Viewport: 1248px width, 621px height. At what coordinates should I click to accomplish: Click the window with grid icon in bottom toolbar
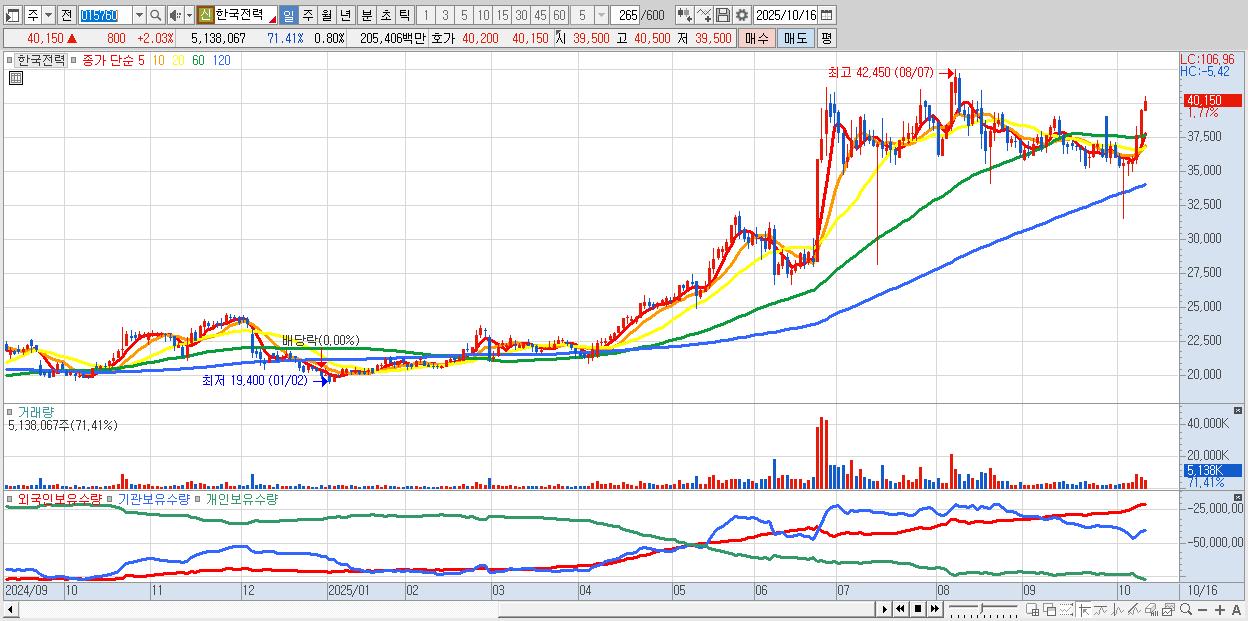tap(1032, 609)
